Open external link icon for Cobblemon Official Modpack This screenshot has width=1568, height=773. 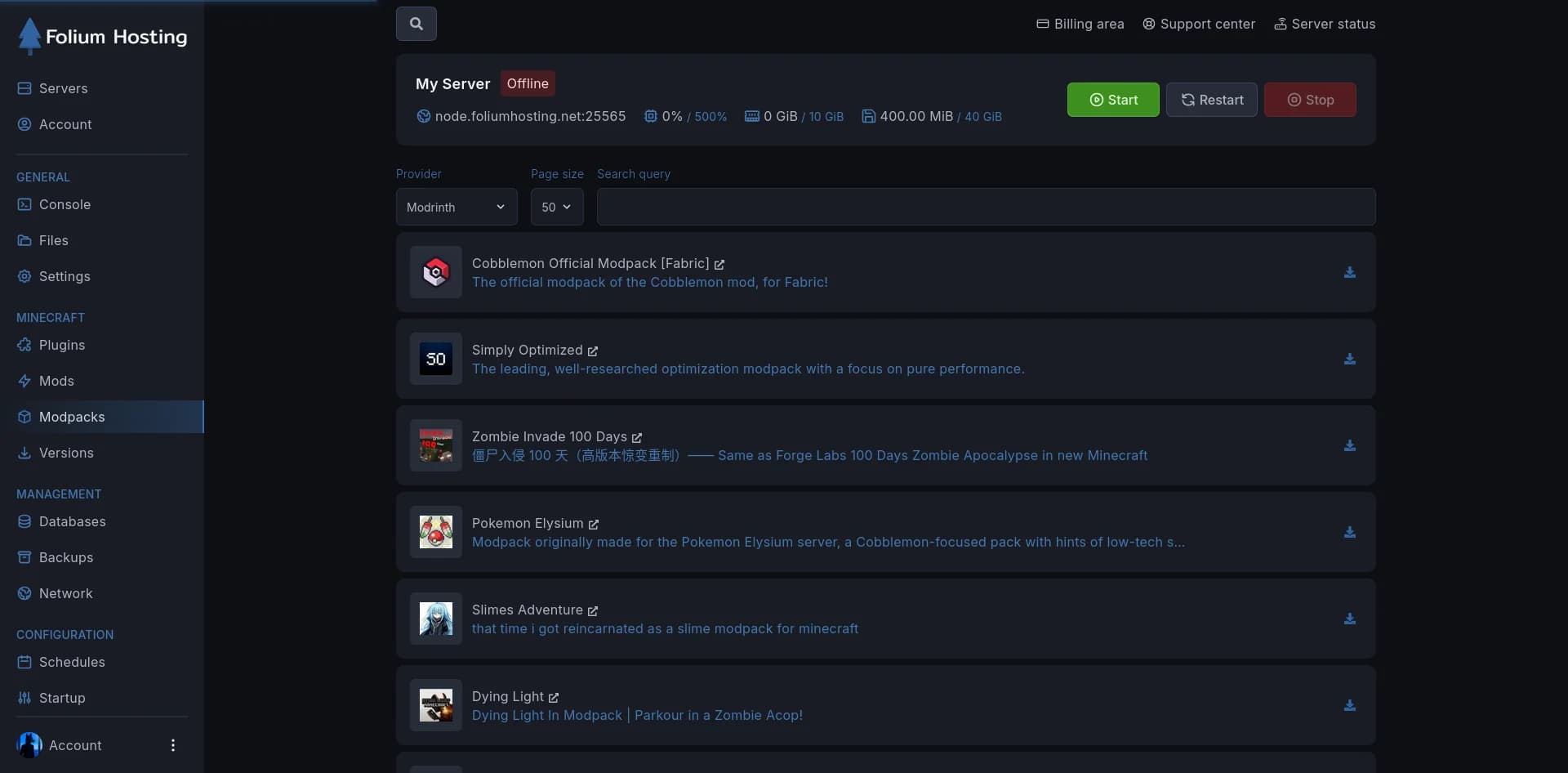pyautogui.click(x=719, y=265)
